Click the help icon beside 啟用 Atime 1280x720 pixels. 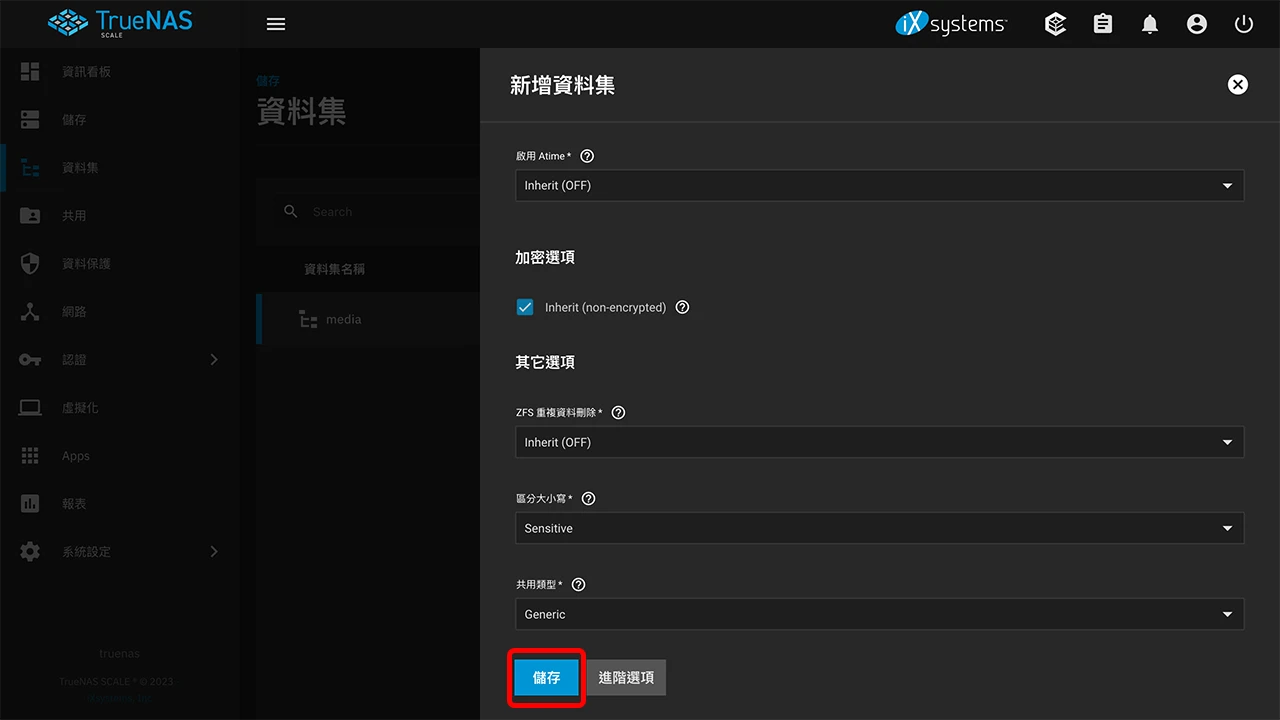point(587,156)
